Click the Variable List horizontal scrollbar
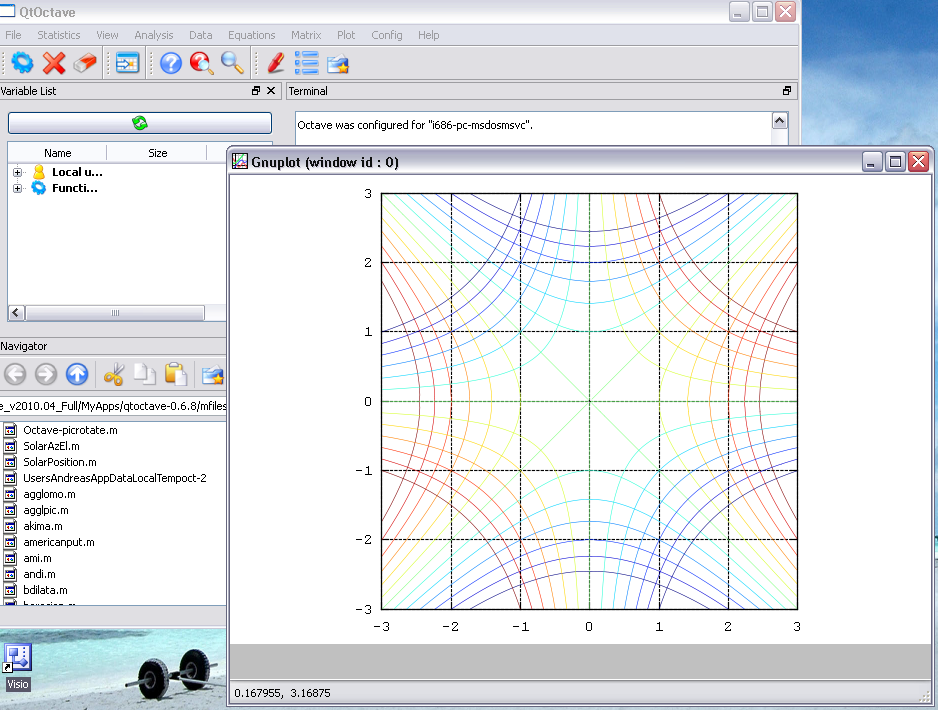 tap(114, 313)
